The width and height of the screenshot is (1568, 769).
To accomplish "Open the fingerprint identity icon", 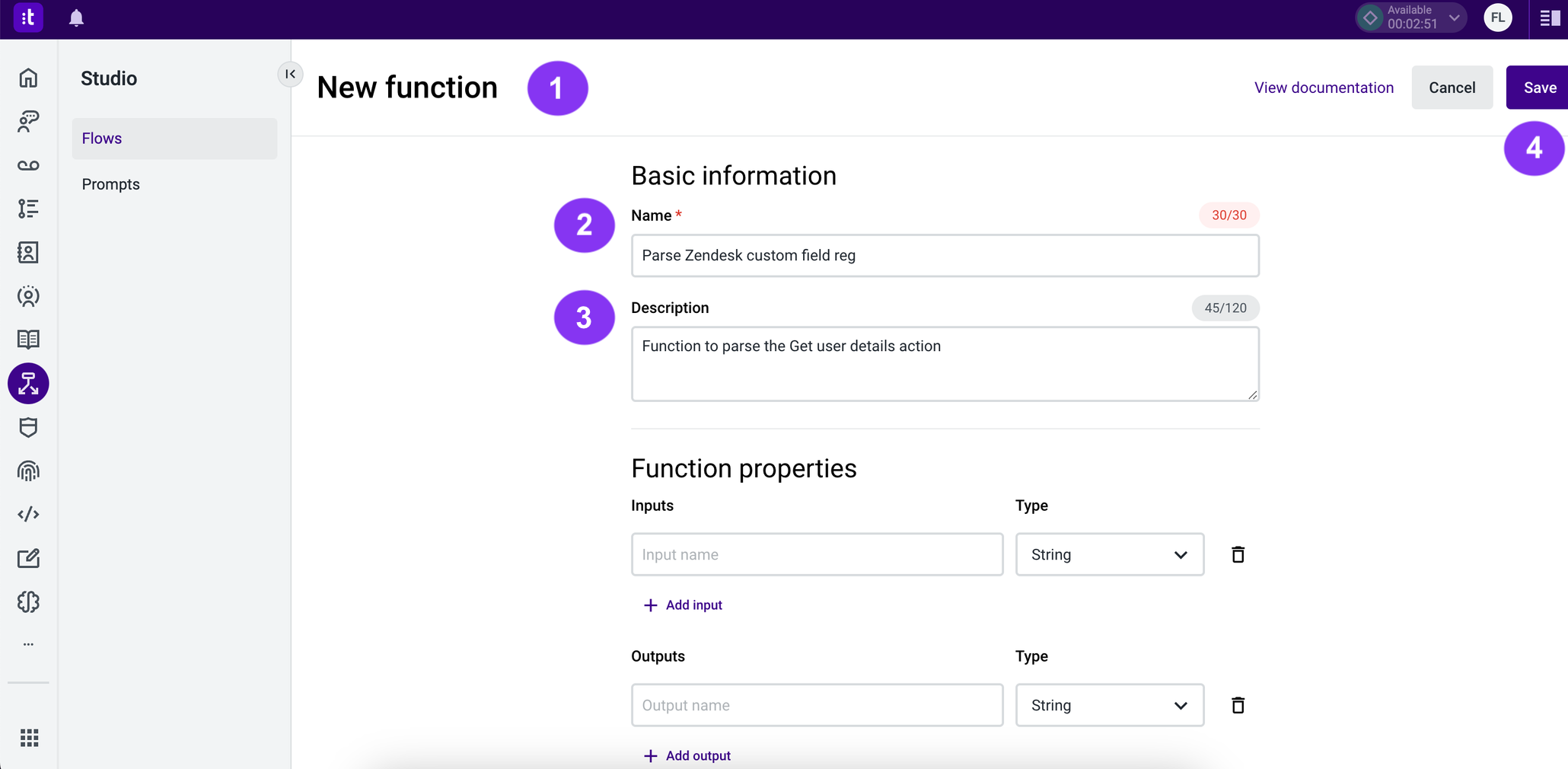I will (x=28, y=471).
